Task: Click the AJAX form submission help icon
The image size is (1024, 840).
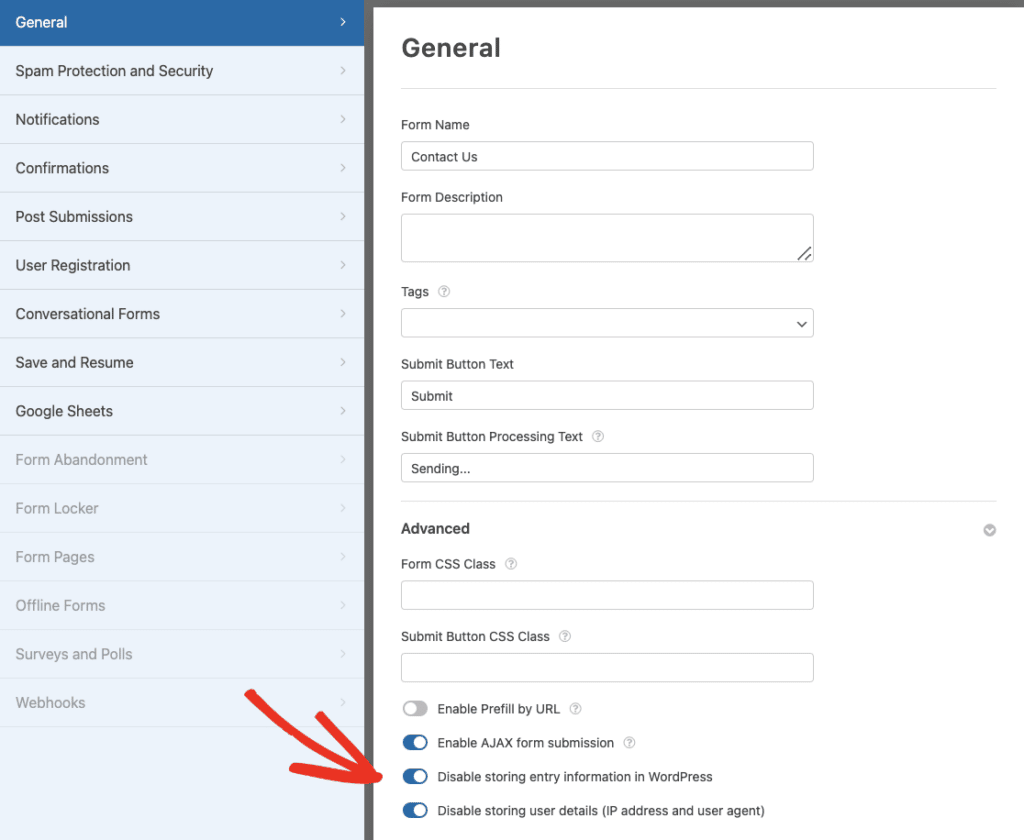Action: [x=629, y=742]
